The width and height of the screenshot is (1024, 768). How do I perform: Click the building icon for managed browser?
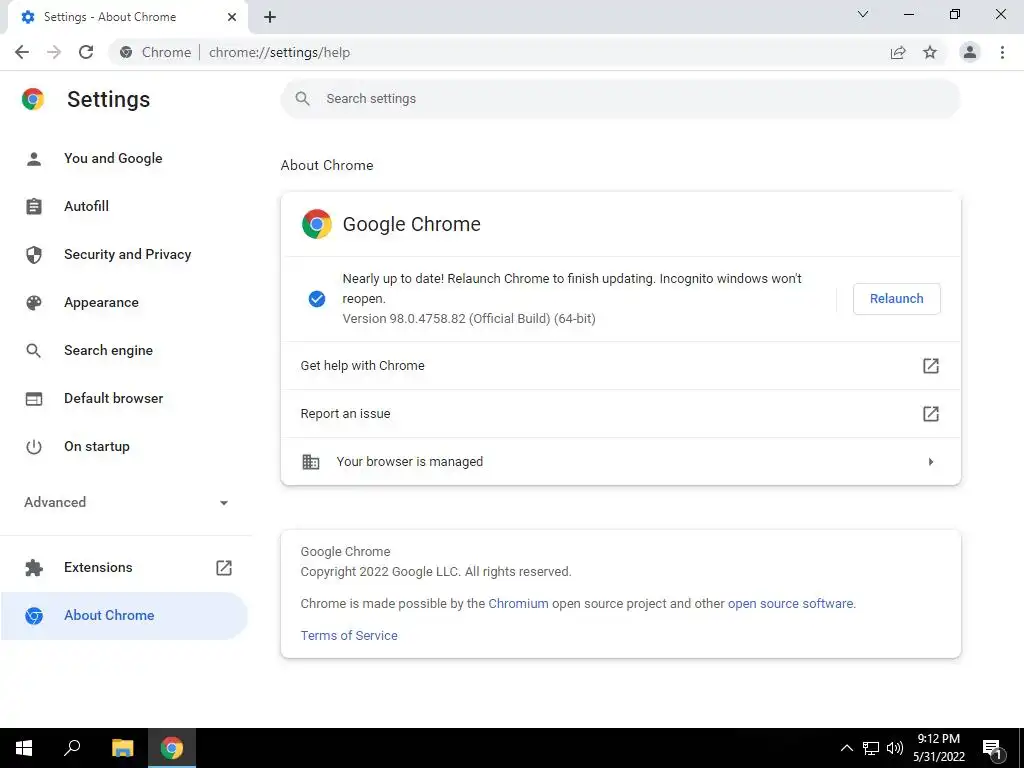coord(311,462)
